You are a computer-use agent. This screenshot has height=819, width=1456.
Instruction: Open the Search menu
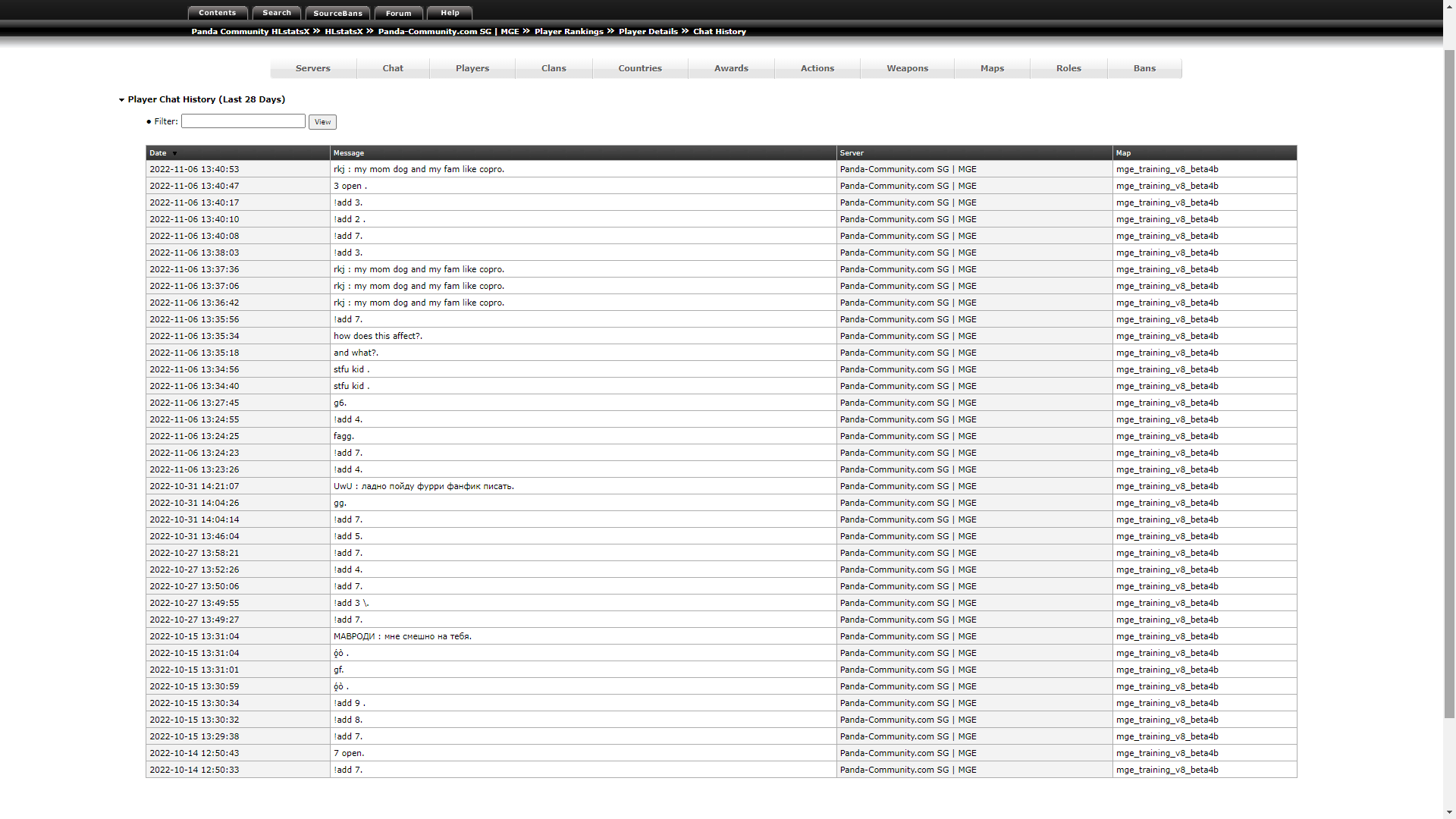[x=276, y=12]
